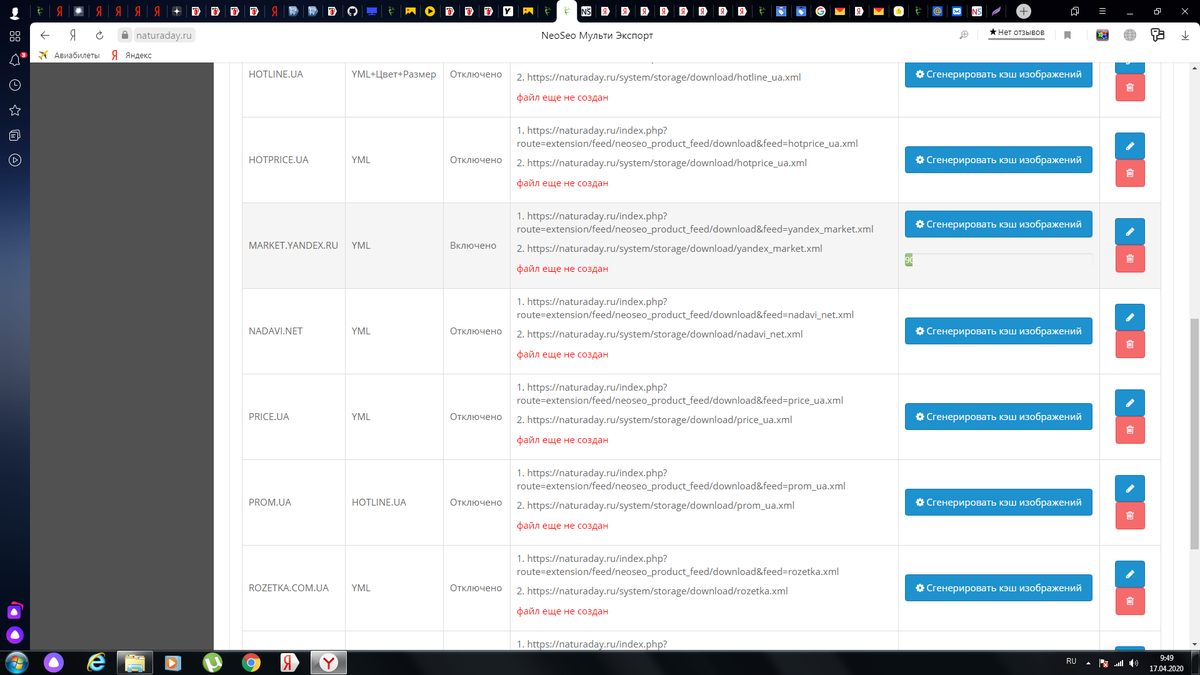The width and height of the screenshot is (1200, 675).
Task: Edit the HOTPRICE.UA feed with pencil icon
Action: (x=1129, y=146)
